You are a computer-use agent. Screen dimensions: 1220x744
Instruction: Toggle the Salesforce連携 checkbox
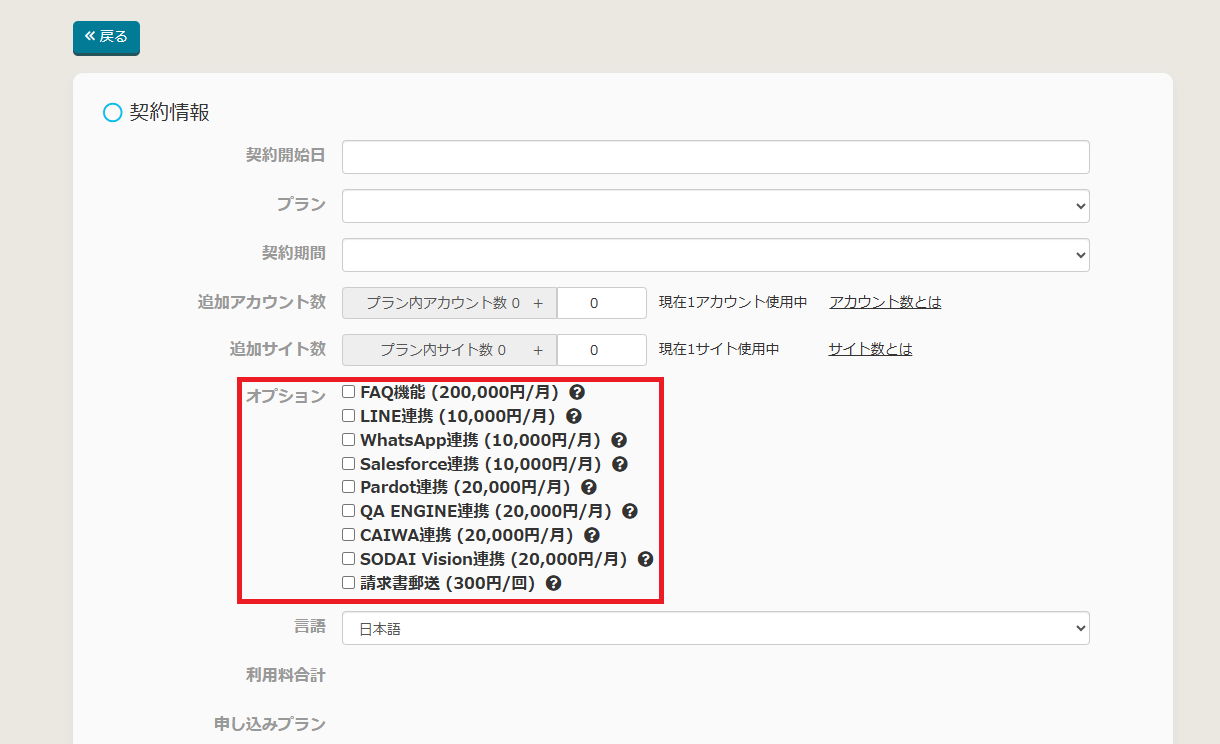pyautogui.click(x=349, y=463)
